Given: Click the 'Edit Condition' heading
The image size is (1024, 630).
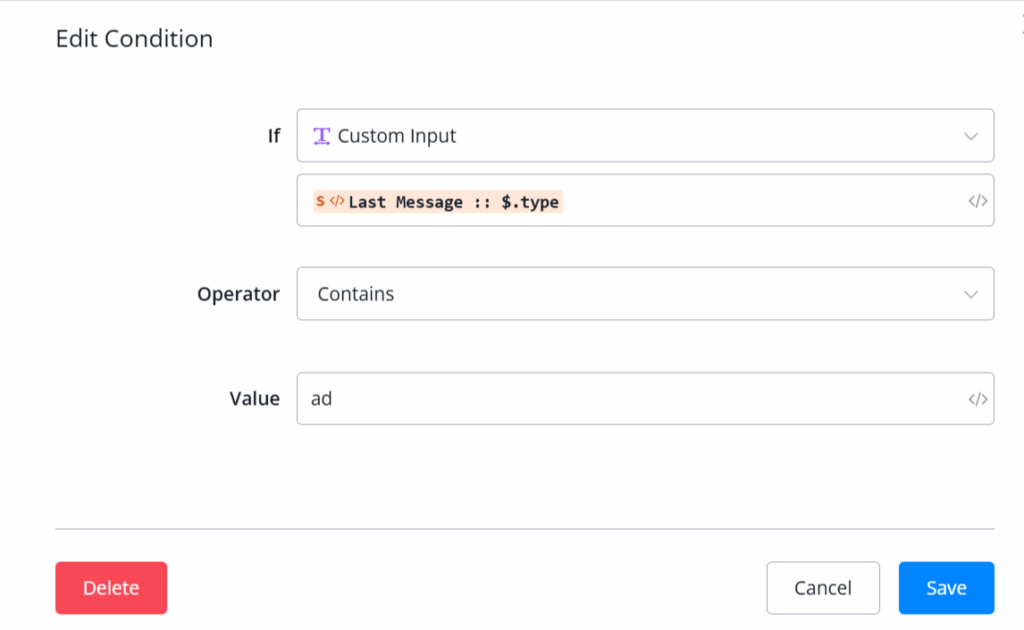Looking at the screenshot, I should point(134,39).
